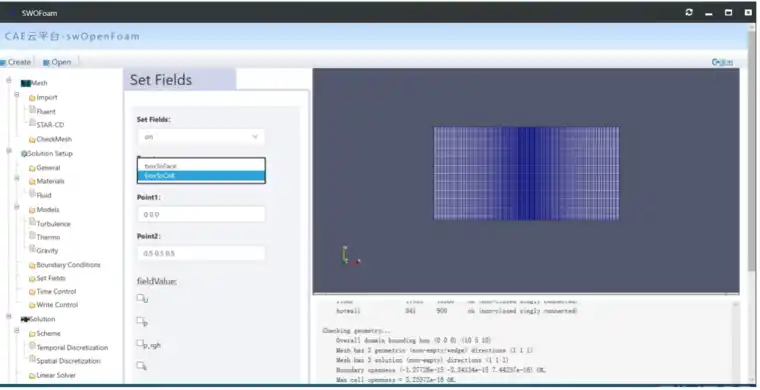Click the Open toolbar icon
The image size is (760, 390).
46,62
